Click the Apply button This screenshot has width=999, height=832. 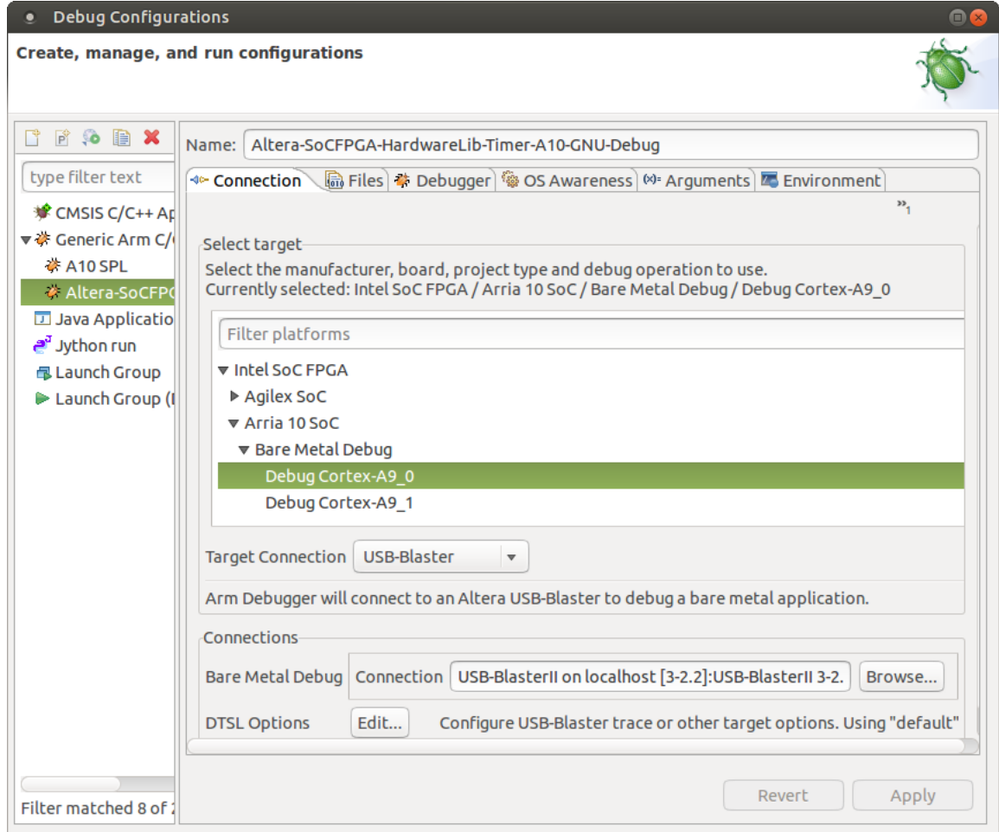(912, 795)
